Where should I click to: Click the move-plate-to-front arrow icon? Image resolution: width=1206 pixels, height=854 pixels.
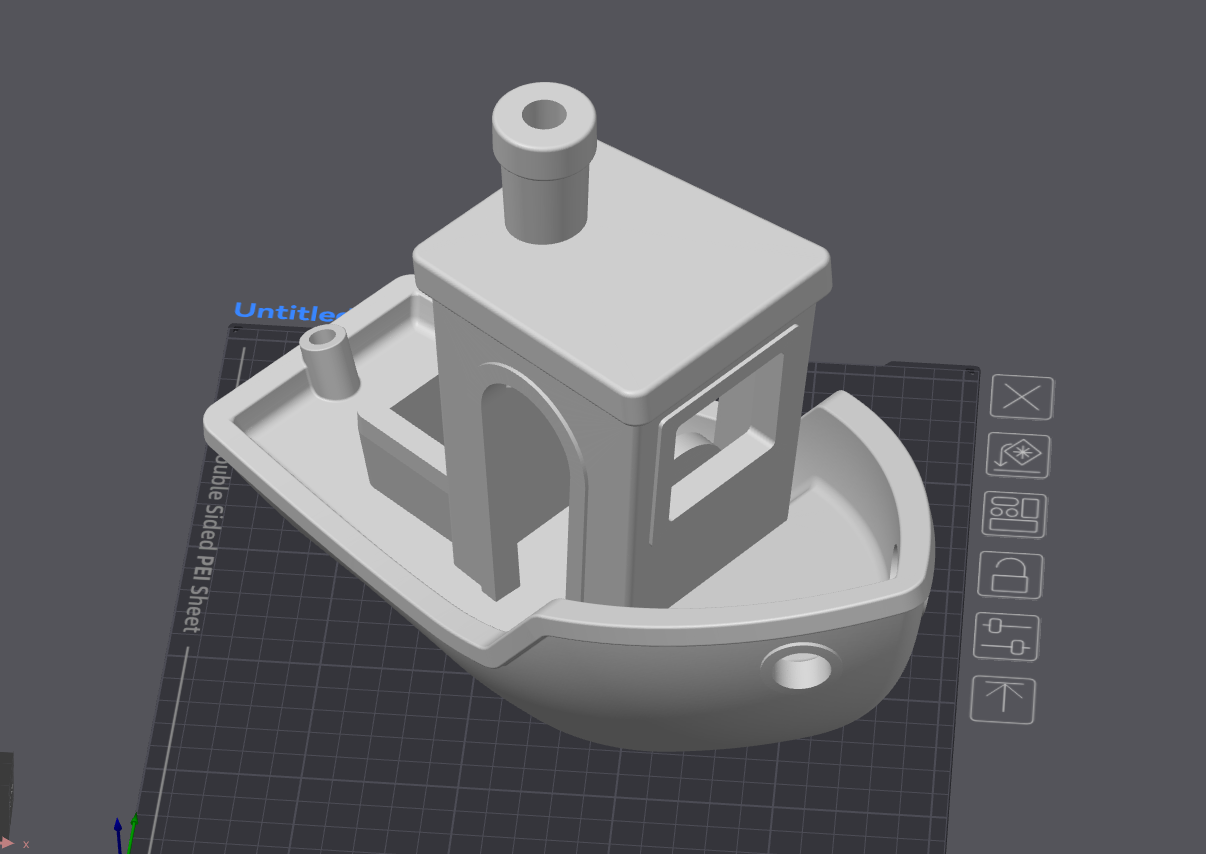click(x=1003, y=700)
